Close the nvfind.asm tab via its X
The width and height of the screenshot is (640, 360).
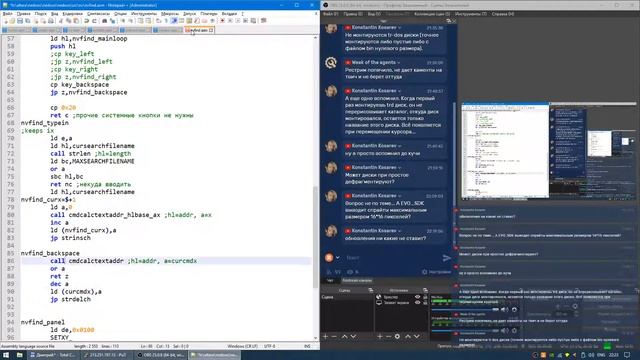point(211,30)
